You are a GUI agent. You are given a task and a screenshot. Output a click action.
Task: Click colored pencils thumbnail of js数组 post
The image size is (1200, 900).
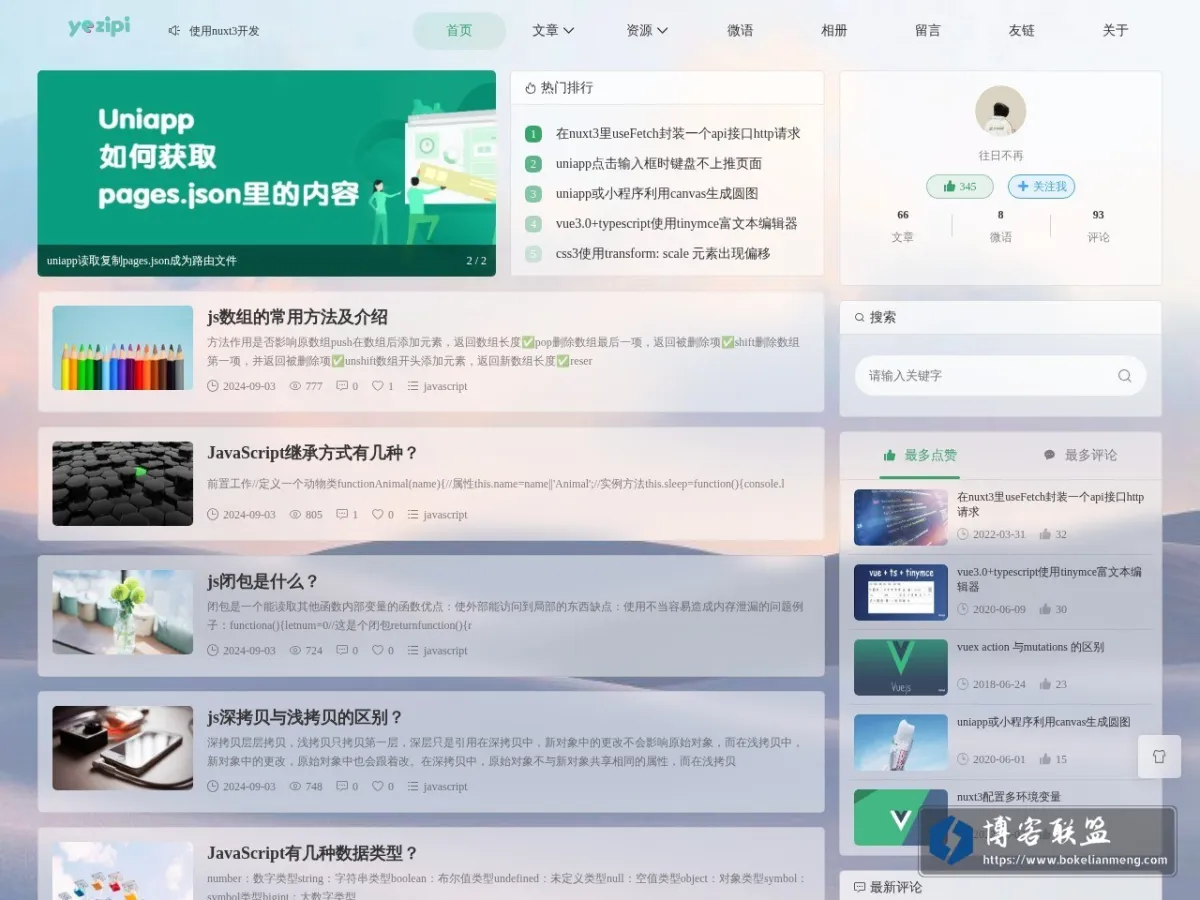pos(123,348)
